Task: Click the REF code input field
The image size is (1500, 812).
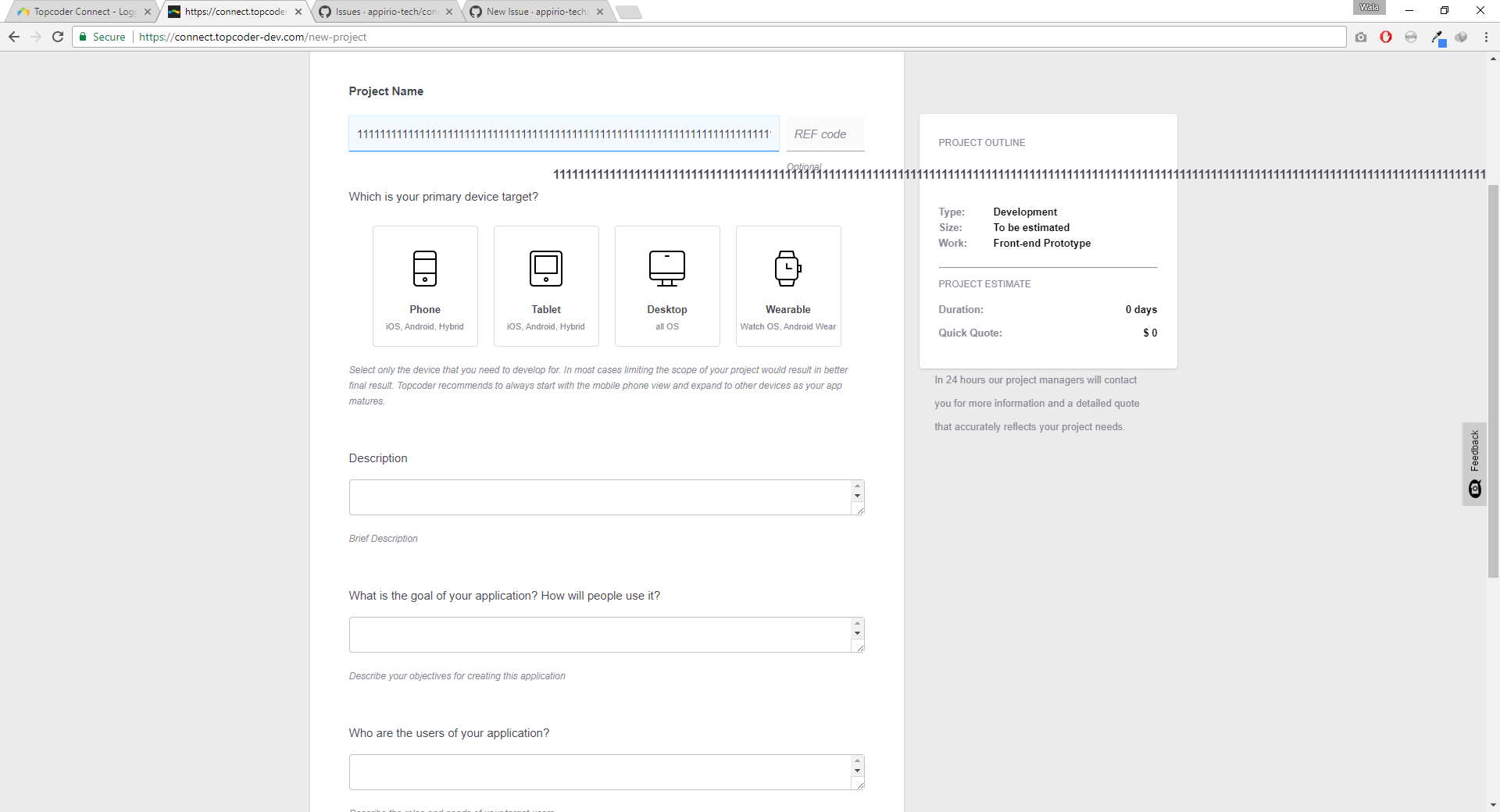Action: [826, 134]
